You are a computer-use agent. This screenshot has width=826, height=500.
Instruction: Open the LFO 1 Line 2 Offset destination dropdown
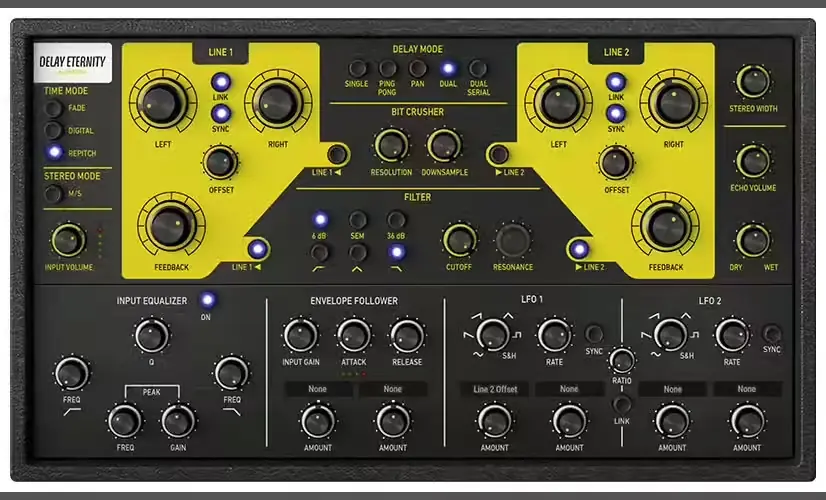tap(495, 389)
